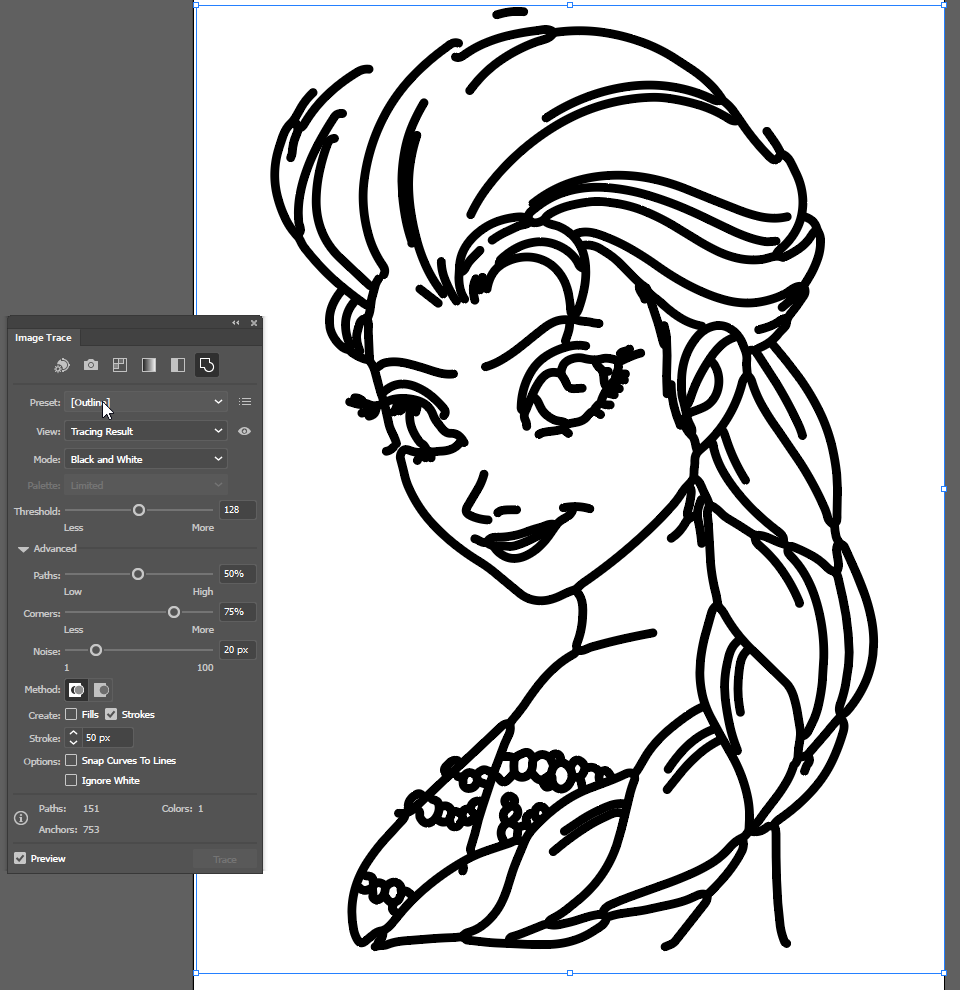Screen dimensions: 960x990
Task: Select the Black and White preset icon
Action: pos(178,365)
